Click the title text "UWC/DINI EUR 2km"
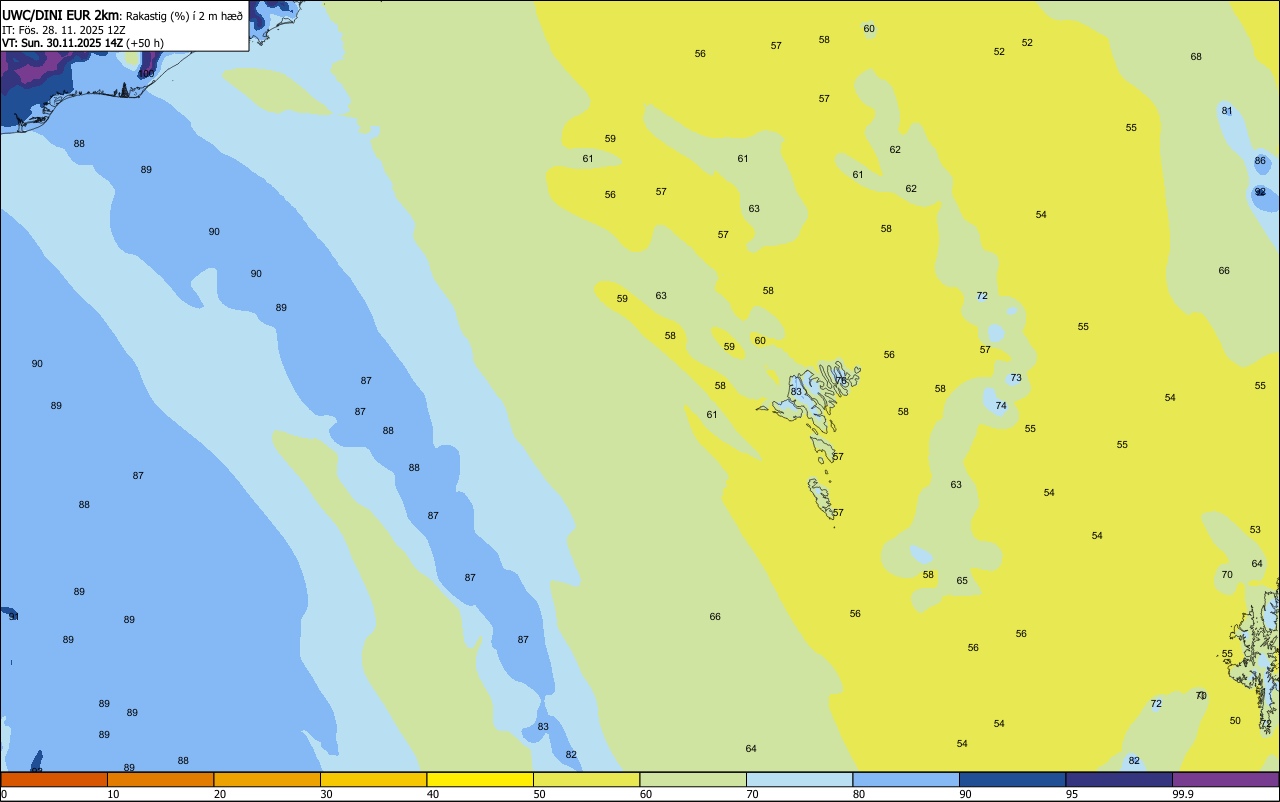This screenshot has width=1280, height=802. (x=60, y=15)
